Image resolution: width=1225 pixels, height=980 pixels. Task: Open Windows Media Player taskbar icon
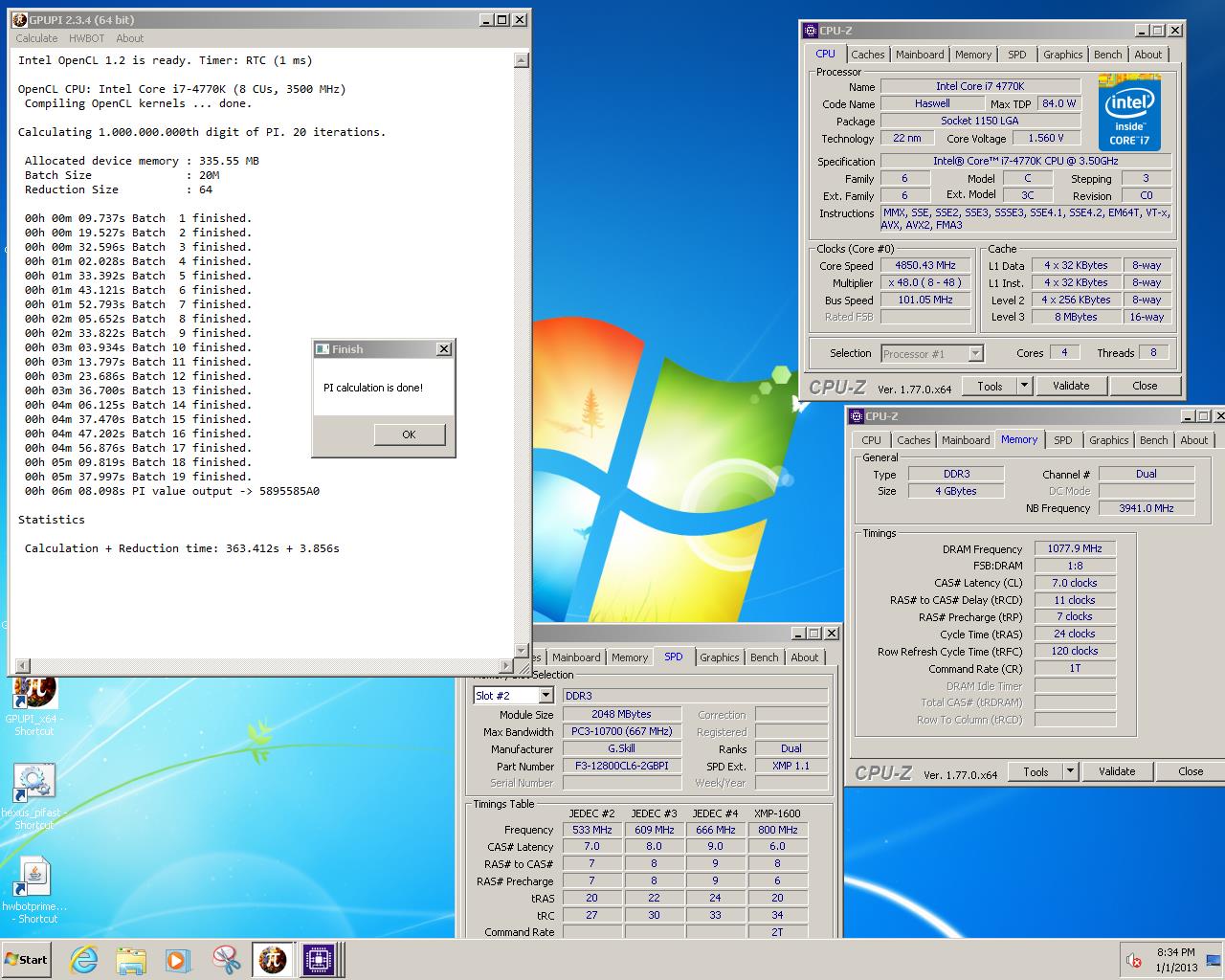pos(178,960)
